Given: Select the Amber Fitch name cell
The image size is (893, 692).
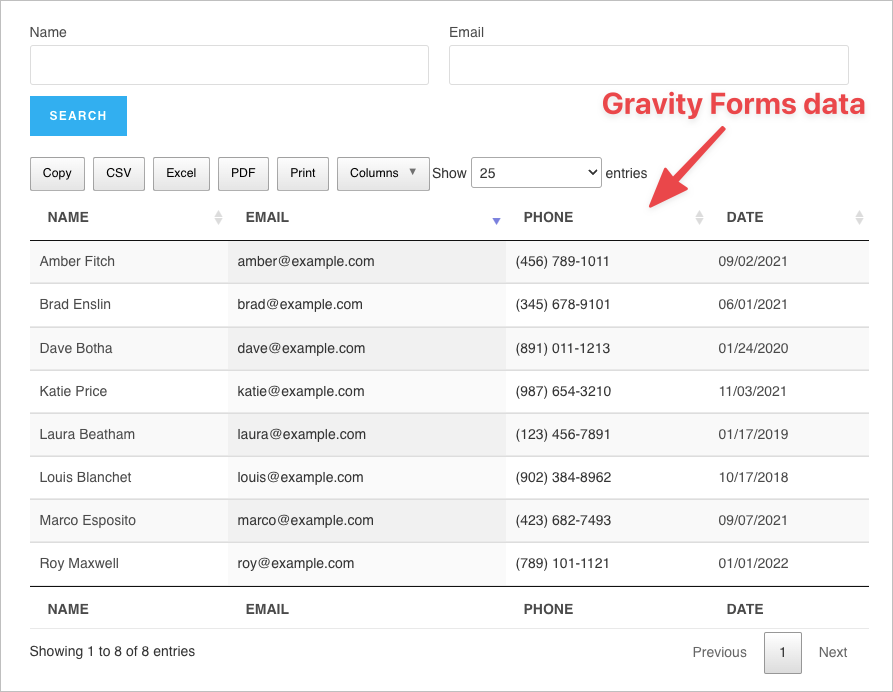Looking at the screenshot, I should coord(129,262).
